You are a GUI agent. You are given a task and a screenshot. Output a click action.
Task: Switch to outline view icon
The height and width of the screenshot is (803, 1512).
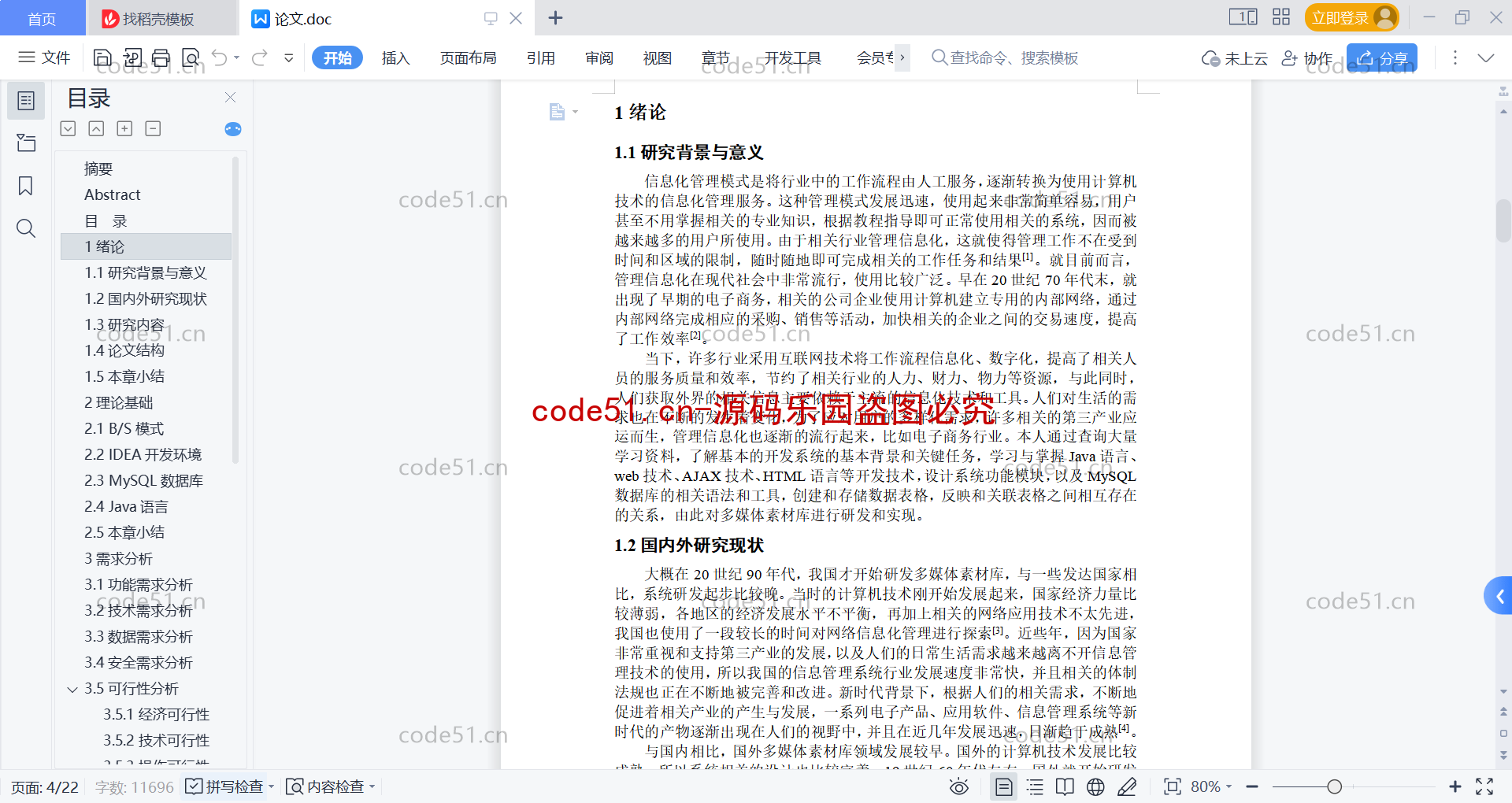[x=1036, y=786]
